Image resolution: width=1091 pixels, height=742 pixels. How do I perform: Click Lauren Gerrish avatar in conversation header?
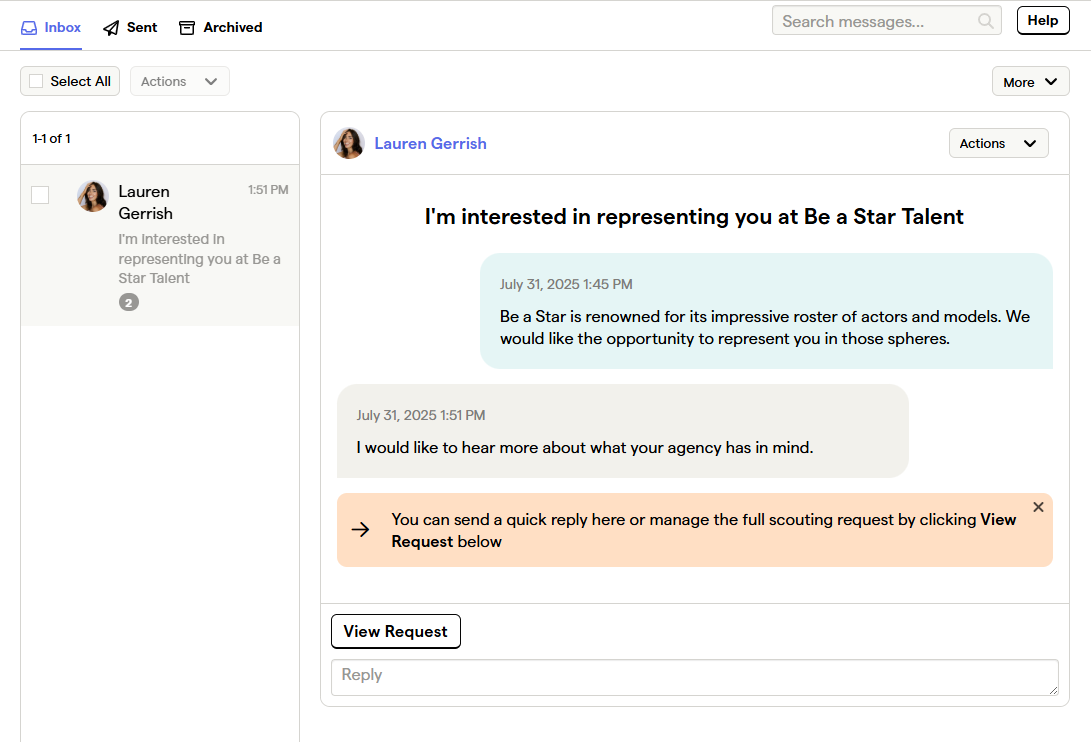tap(349, 143)
